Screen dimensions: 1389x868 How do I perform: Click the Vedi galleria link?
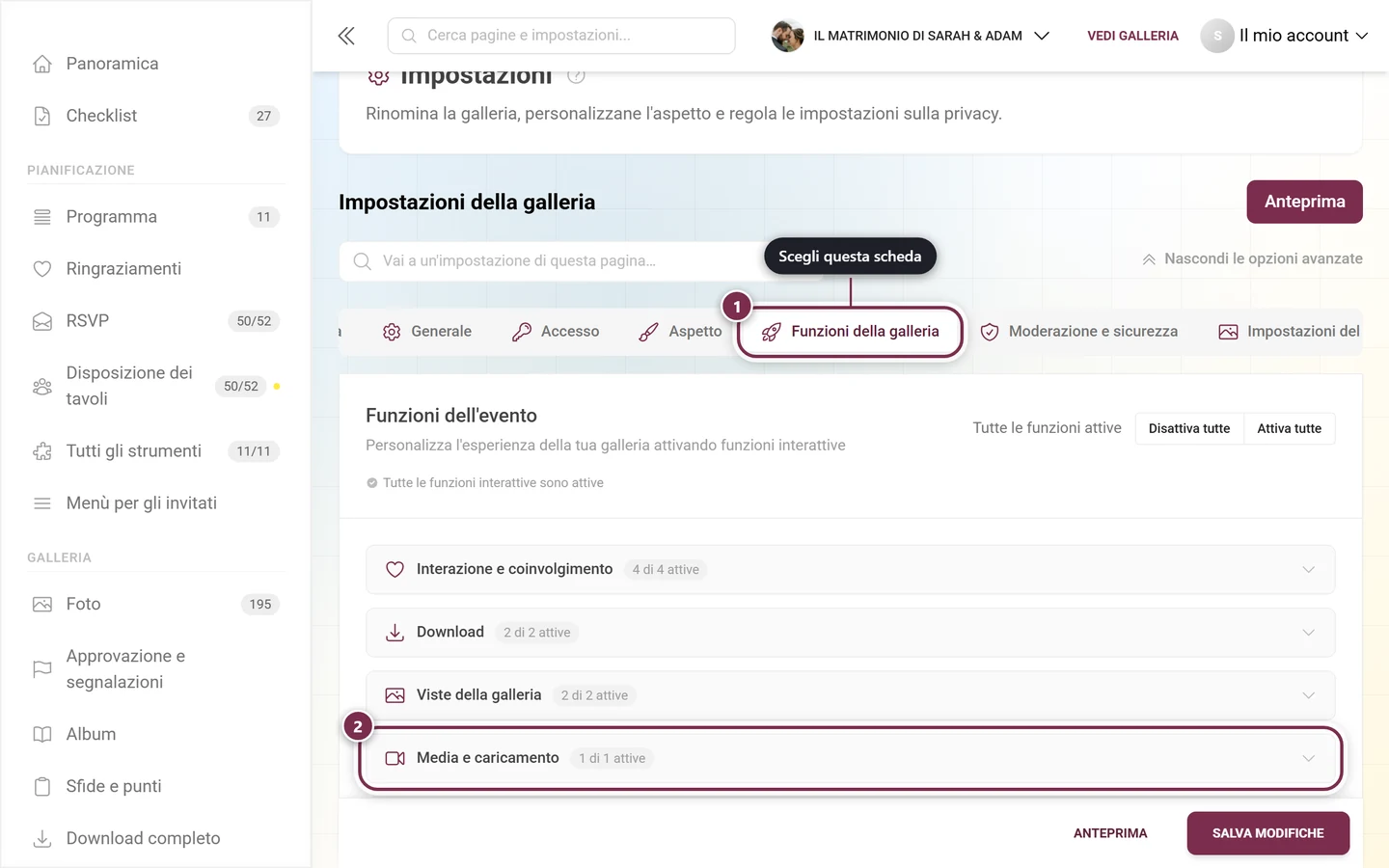coord(1132,36)
